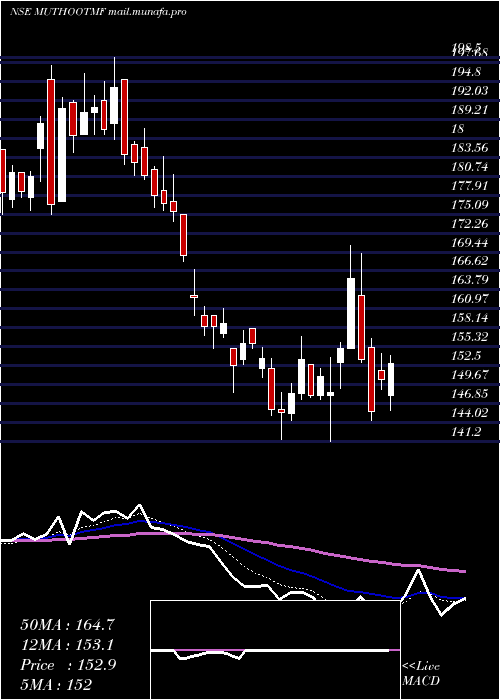This screenshot has height=700, width=500.
Task: Click the 192.03 price axis label
Action: 470,91
